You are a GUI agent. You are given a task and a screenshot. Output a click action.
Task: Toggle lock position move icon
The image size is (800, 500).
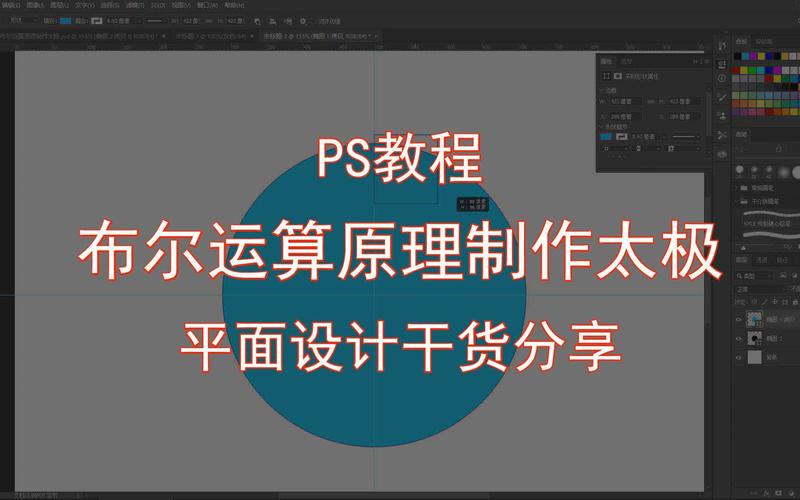pyautogui.click(x=774, y=302)
